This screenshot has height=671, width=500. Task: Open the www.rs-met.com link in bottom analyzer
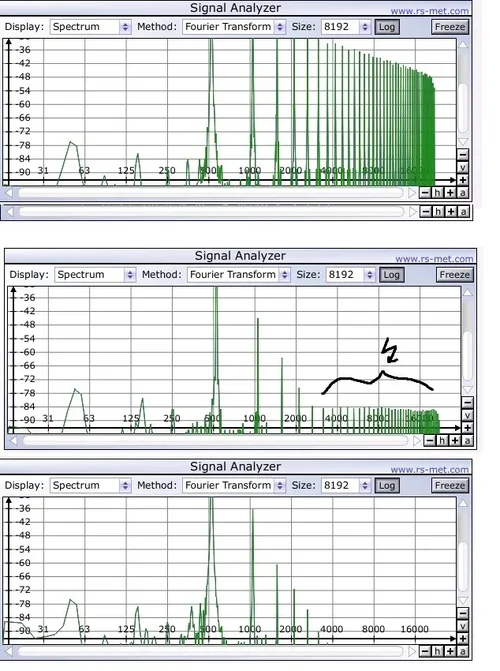[x=429, y=470]
